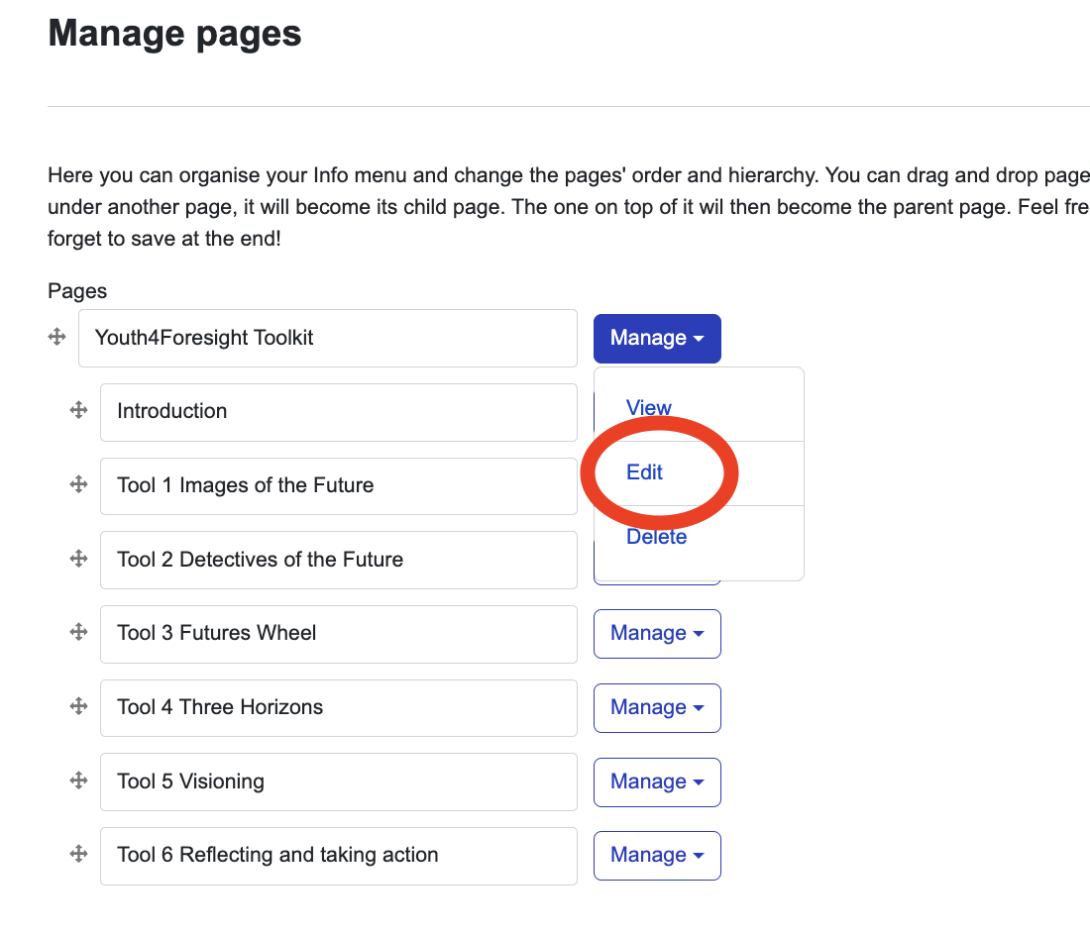Screen dimensions: 1090x937
Task: Expand the Manage menu for Tool 6 Reflecting
Action: click(x=657, y=855)
